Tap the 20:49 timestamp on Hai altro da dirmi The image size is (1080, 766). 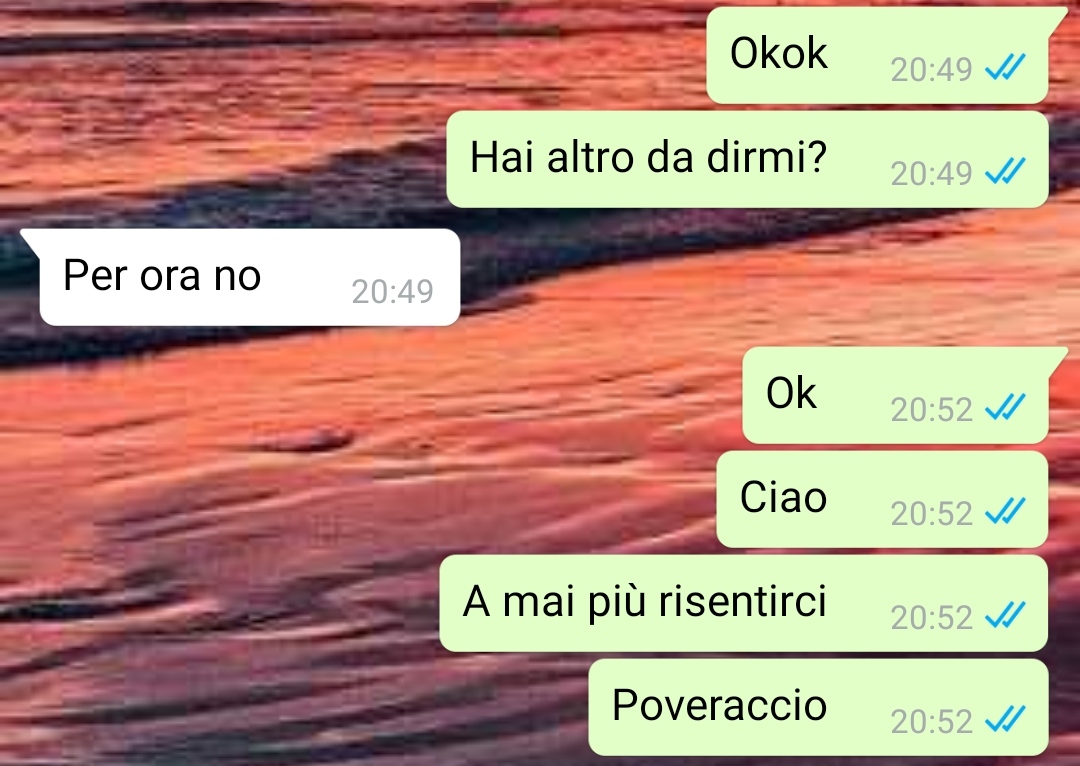(931, 174)
